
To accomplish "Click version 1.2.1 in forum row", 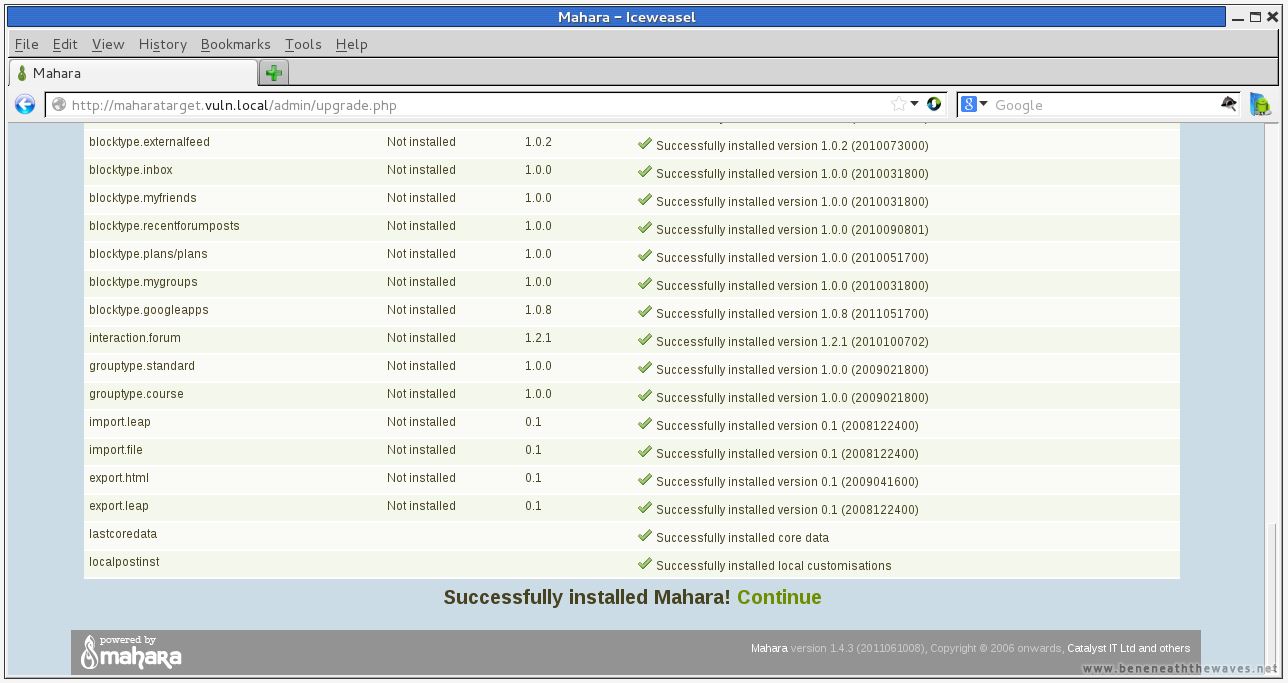I will pyautogui.click(x=538, y=338).
